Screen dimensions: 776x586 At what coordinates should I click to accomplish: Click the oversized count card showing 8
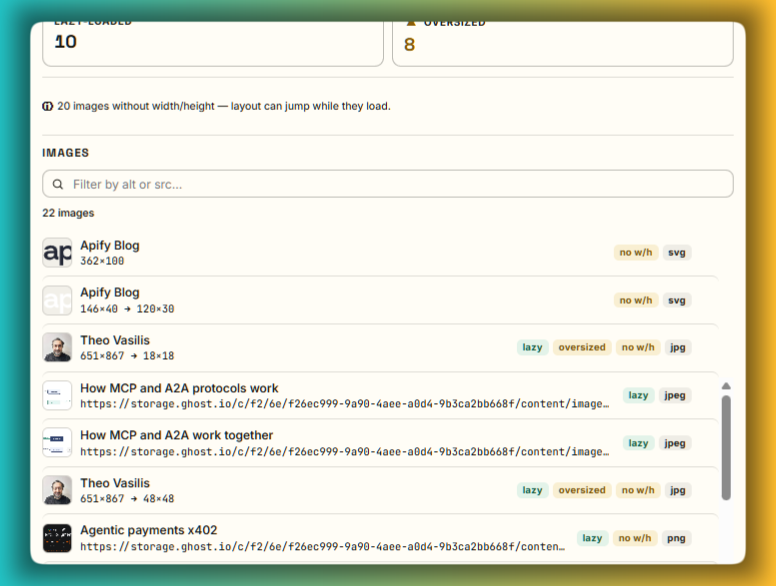coord(563,44)
